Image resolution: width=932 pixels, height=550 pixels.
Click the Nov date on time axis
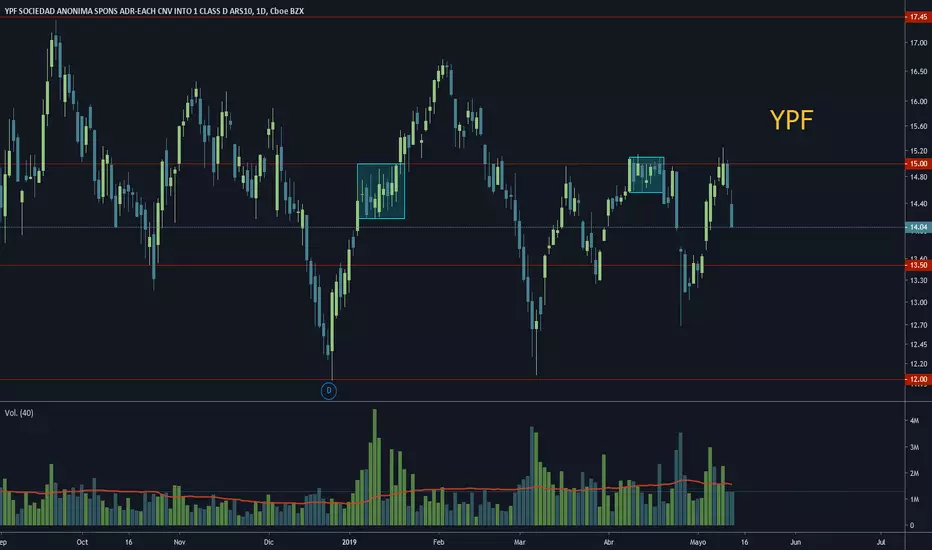(x=180, y=542)
